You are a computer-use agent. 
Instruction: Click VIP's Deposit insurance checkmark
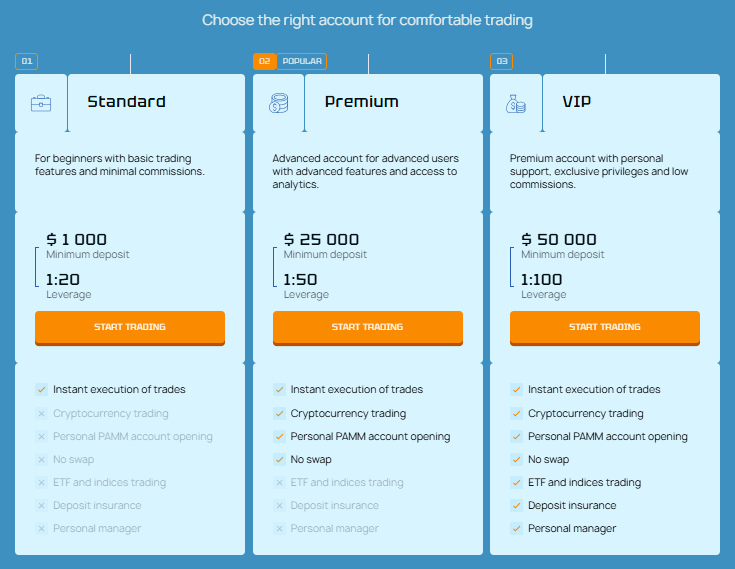(x=516, y=506)
